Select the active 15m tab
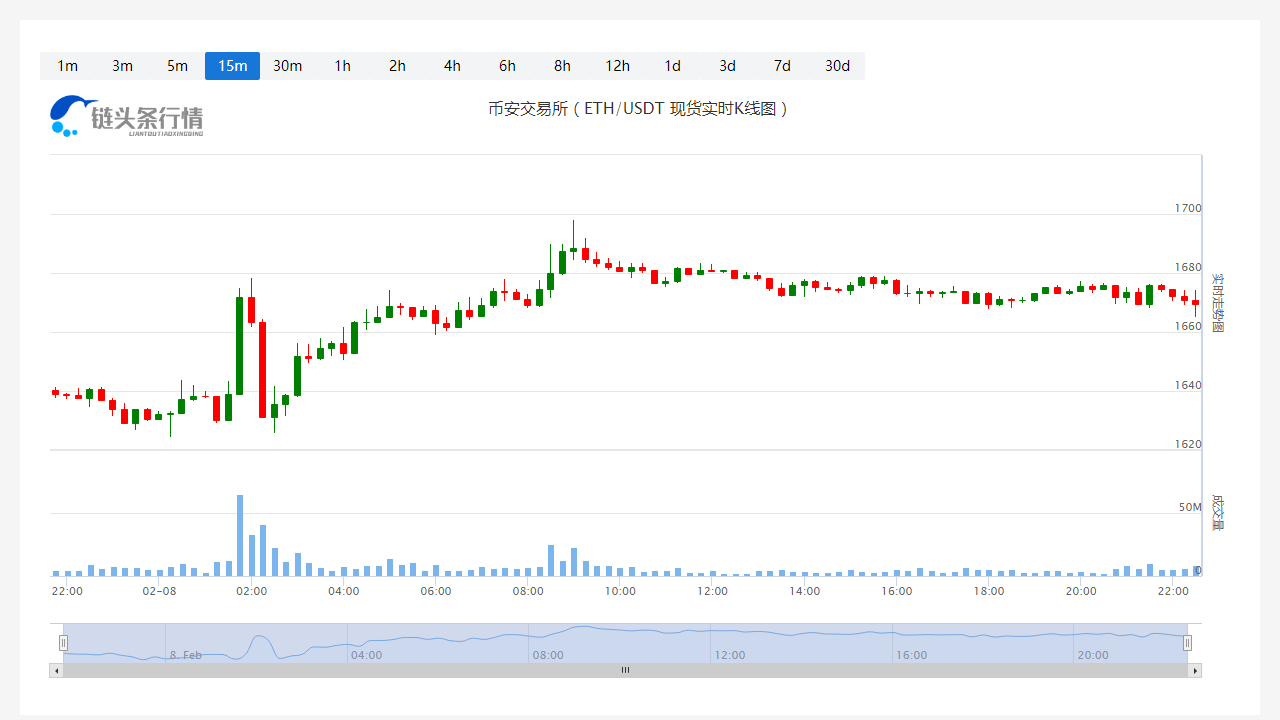Image resolution: width=1280 pixels, height=720 pixels. (x=232, y=66)
